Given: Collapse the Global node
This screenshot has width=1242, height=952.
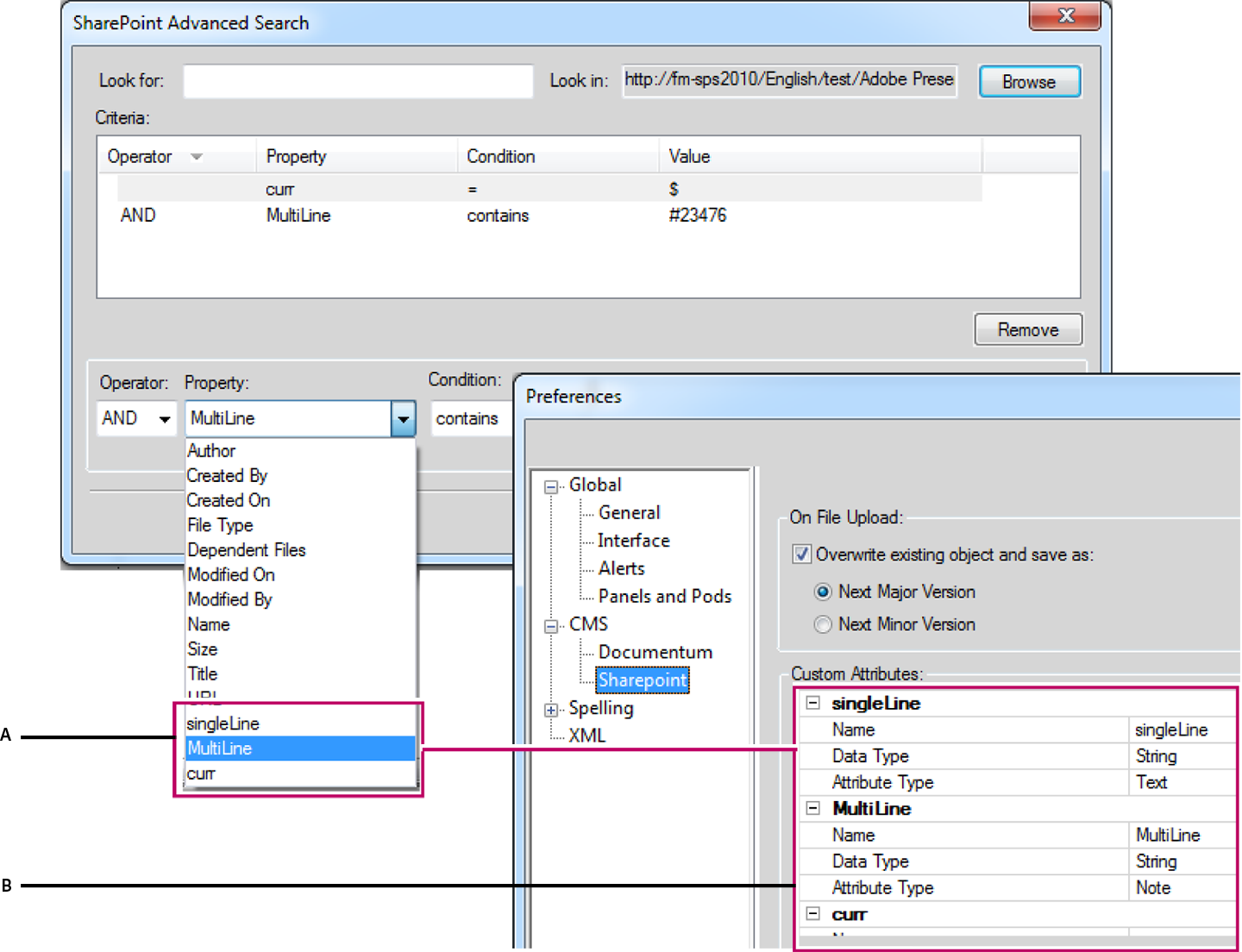Looking at the screenshot, I should point(550,485).
